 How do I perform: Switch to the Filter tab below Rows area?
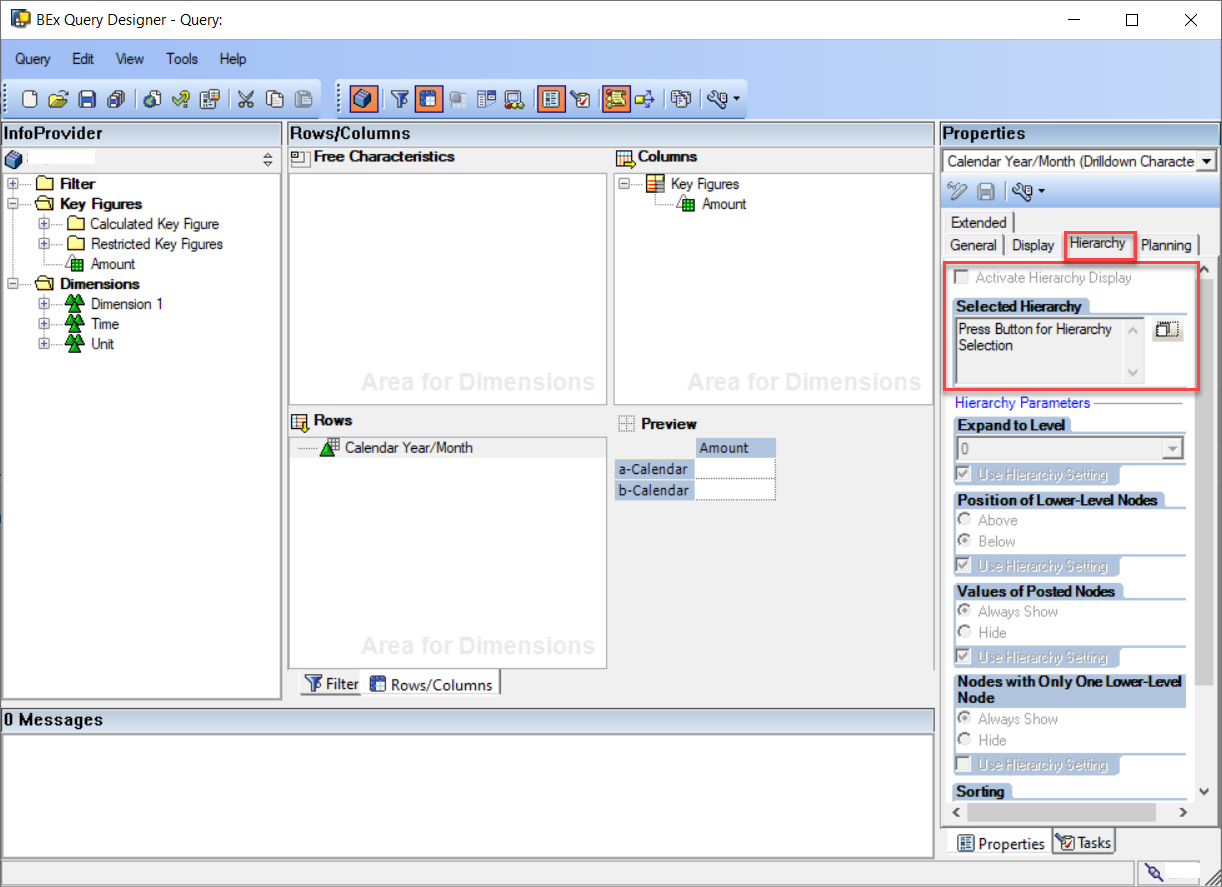point(332,684)
